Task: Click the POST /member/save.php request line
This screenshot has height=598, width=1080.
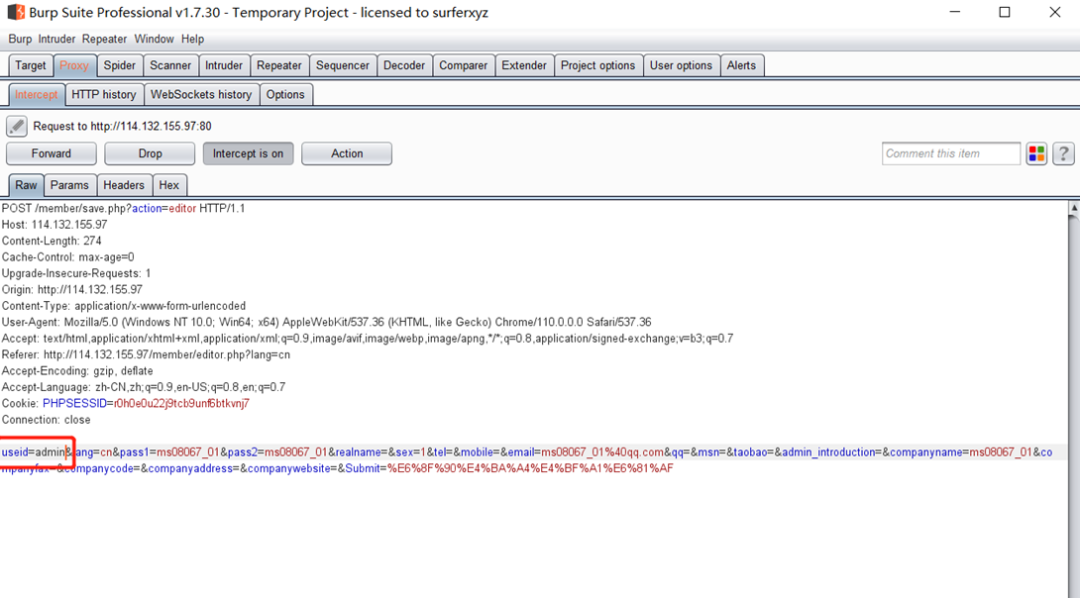Action: (x=123, y=208)
